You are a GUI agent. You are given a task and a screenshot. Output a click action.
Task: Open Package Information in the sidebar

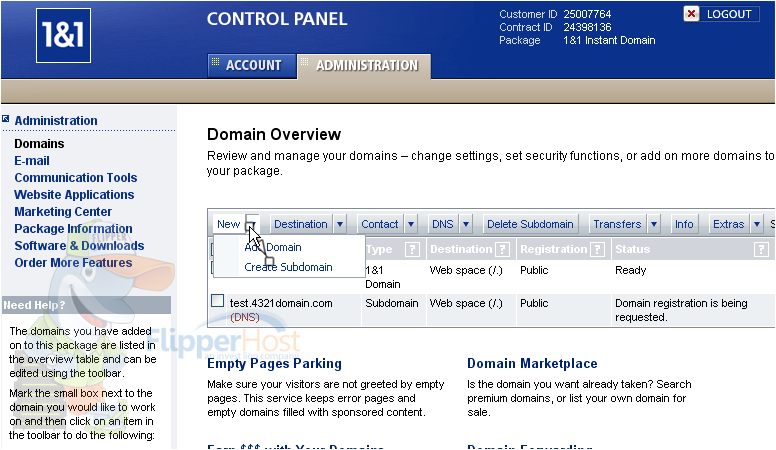click(73, 229)
